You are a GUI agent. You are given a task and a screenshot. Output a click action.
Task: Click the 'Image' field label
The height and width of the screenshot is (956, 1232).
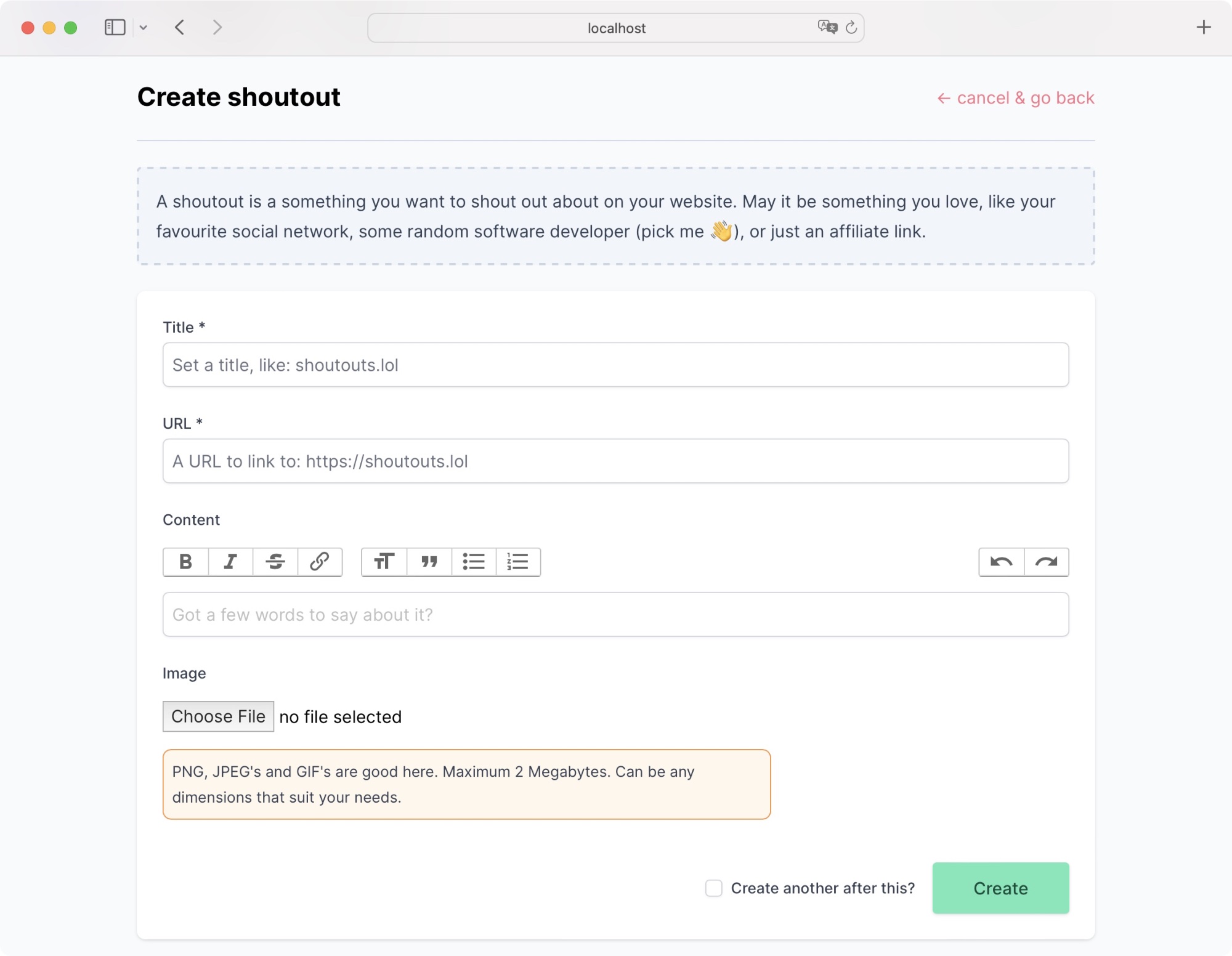[x=184, y=673]
